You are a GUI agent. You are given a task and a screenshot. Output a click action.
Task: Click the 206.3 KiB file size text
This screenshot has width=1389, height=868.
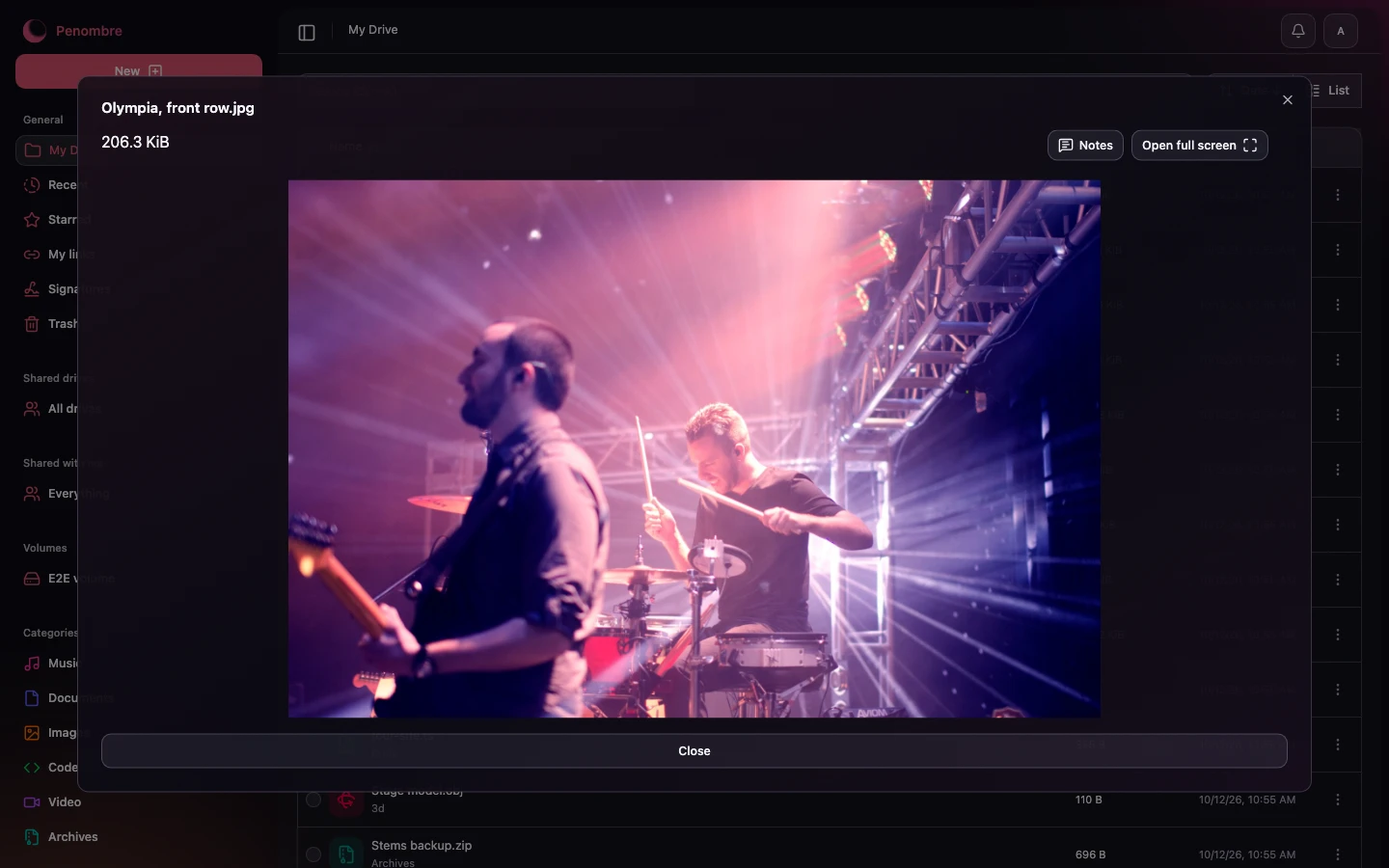tap(135, 143)
